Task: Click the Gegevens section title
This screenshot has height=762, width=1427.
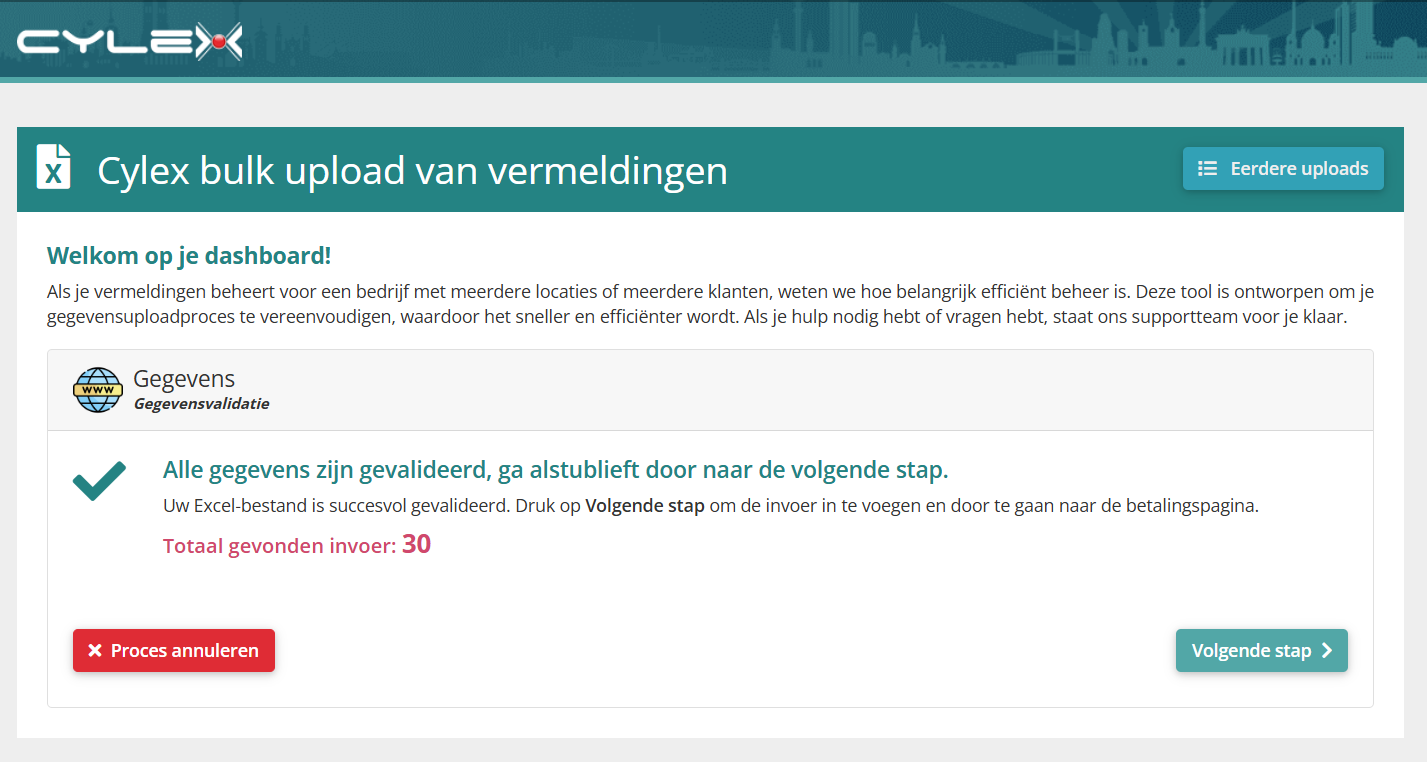Action: [184, 379]
